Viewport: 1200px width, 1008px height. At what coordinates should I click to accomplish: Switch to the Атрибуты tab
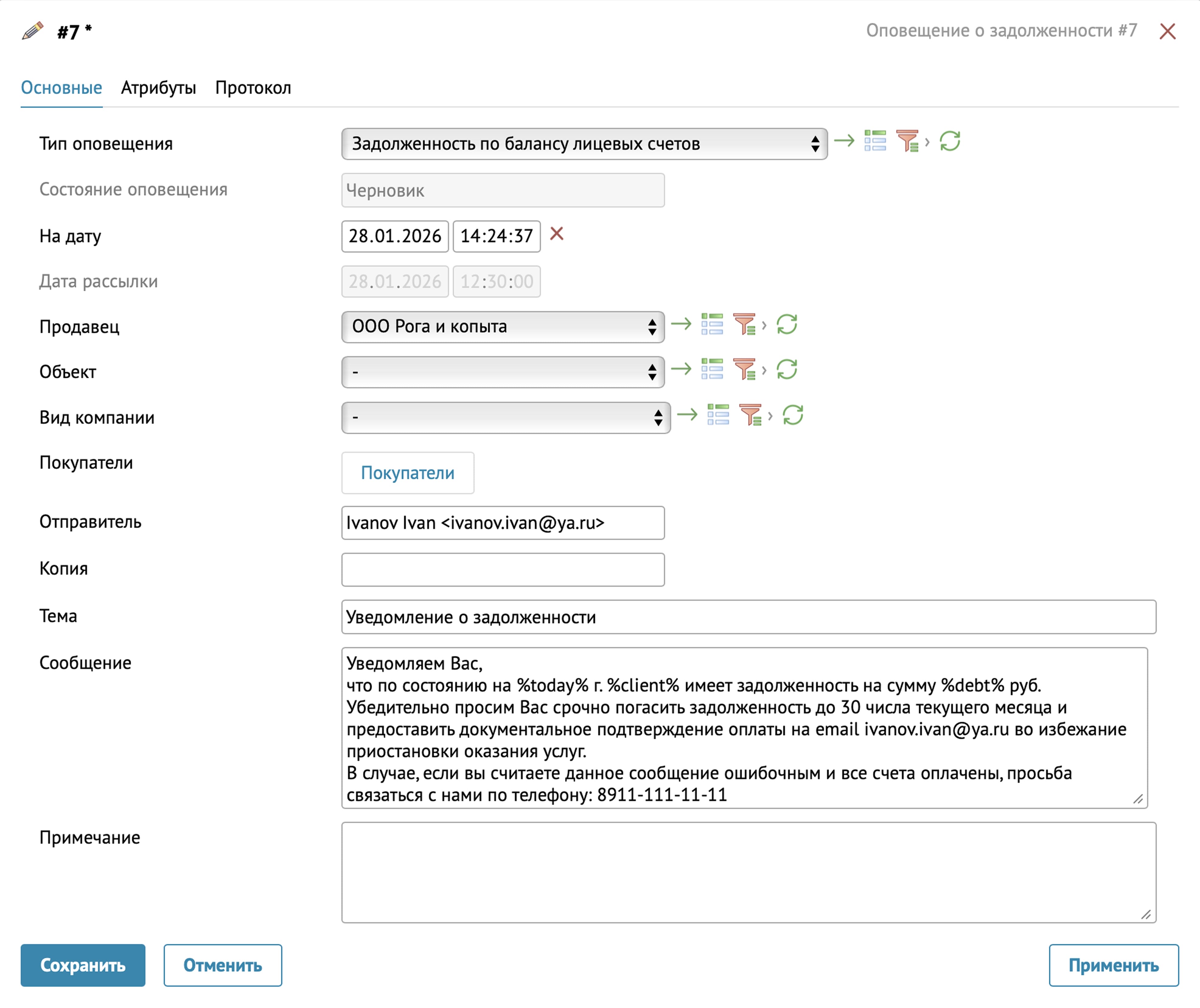click(x=158, y=88)
